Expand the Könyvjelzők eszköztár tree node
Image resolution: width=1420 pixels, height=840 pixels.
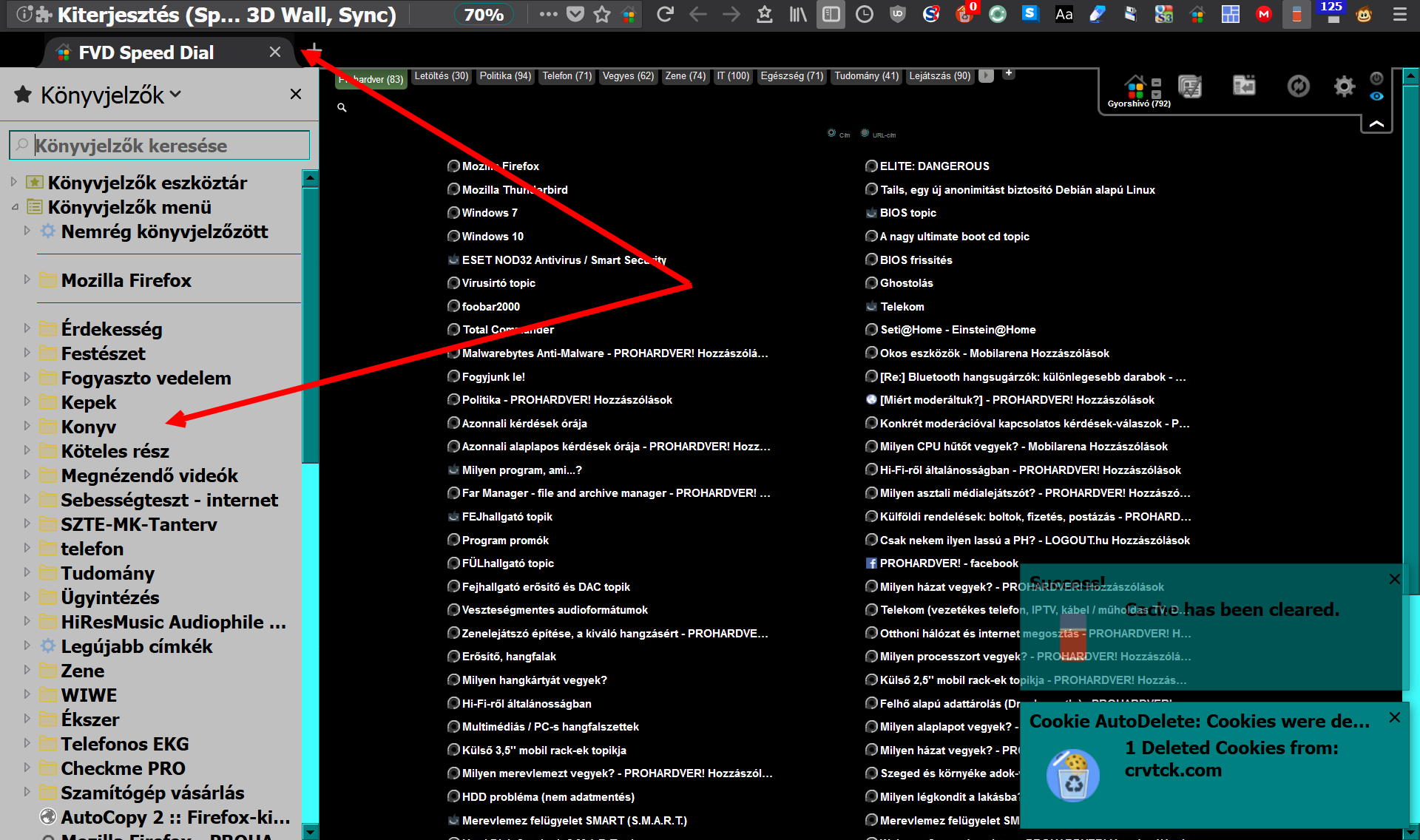[x=13, y=182]
